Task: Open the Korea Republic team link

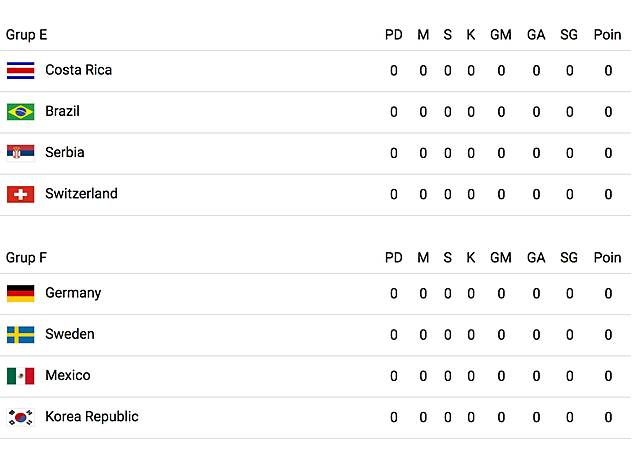Action: point(92,417)
